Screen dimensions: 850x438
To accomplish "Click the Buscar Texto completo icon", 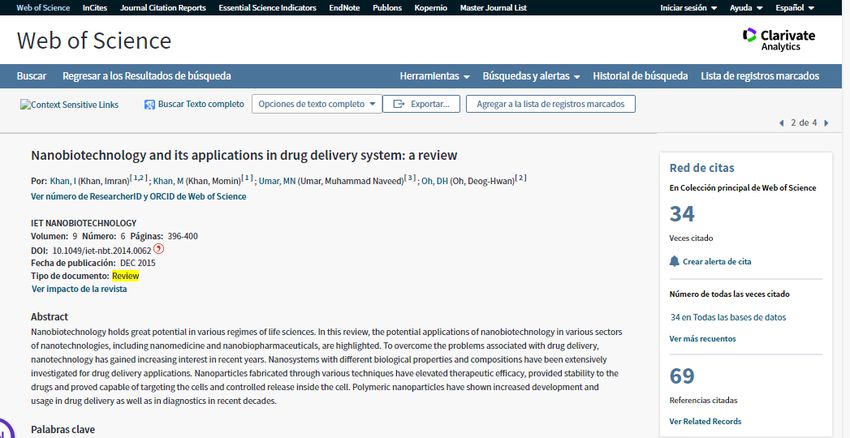I will 150,104.
